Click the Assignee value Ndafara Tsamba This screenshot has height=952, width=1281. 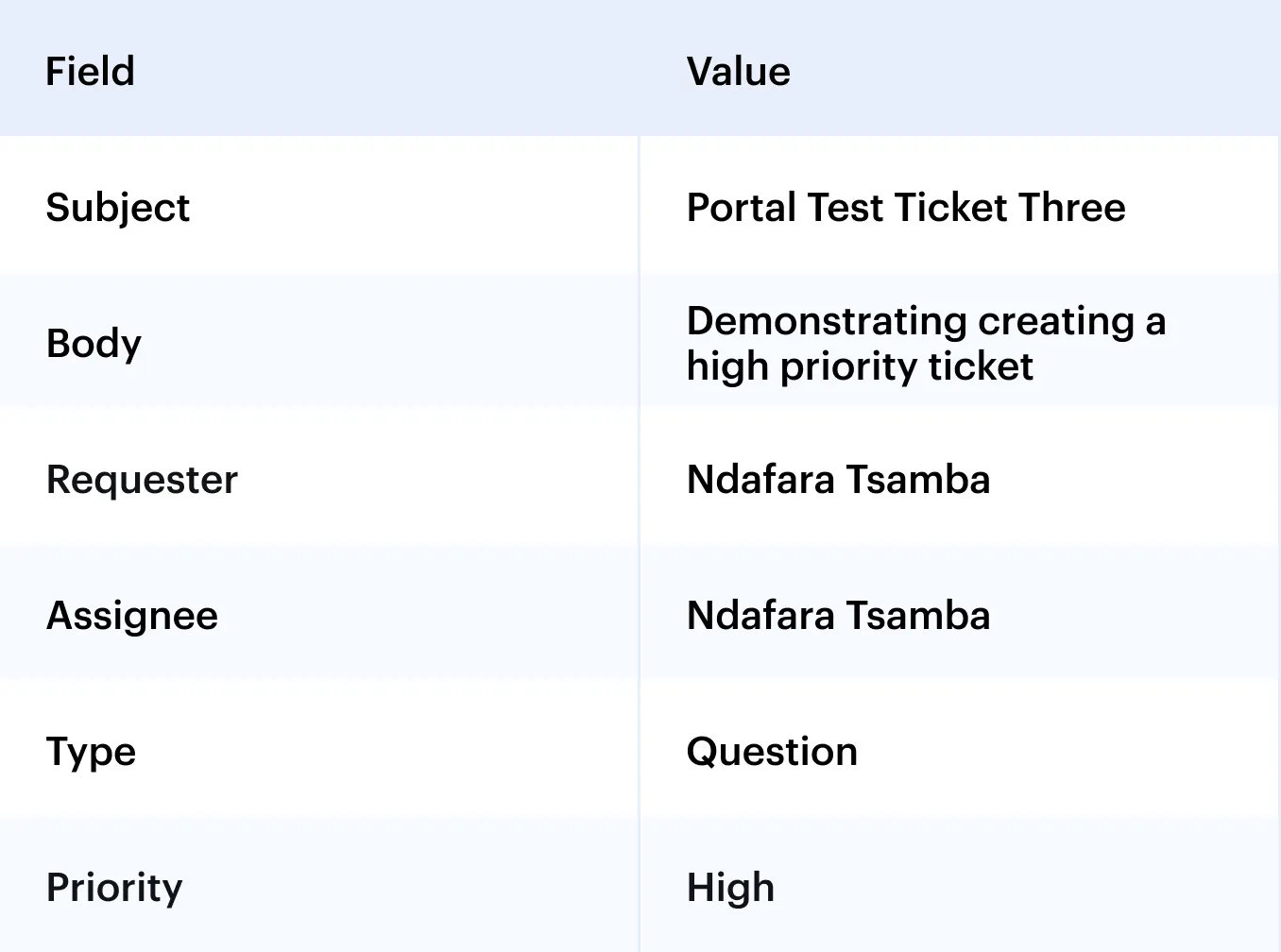click(838, 616)
